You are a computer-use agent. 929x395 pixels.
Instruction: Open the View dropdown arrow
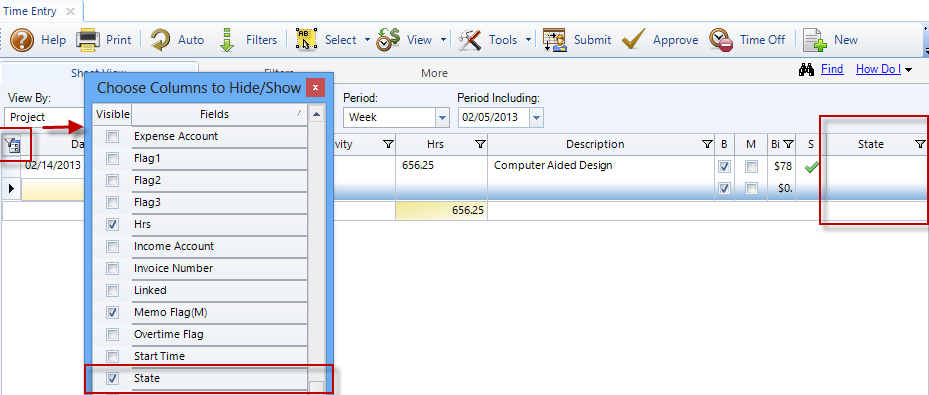(443, 40)
